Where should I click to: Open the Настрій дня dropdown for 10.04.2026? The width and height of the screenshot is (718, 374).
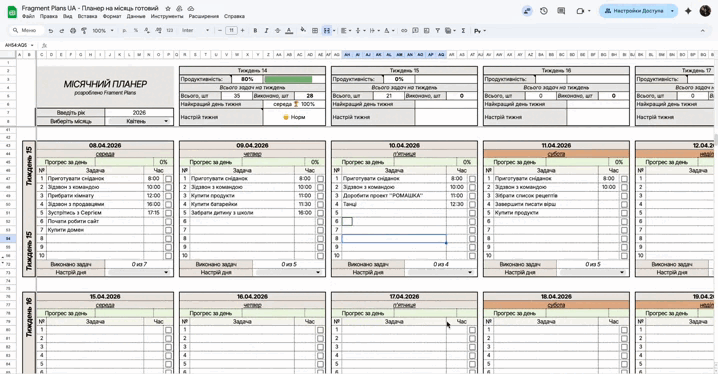pyautogui.click(x=470, y=272)
